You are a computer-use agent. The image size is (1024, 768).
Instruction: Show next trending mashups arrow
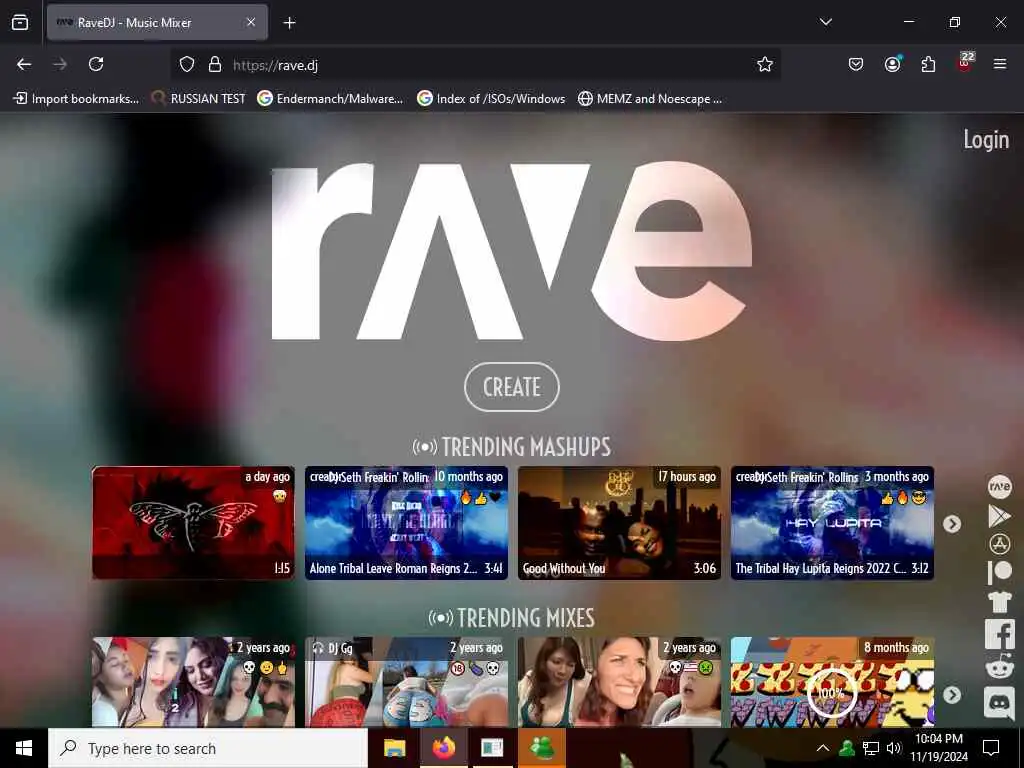(952, 524)
